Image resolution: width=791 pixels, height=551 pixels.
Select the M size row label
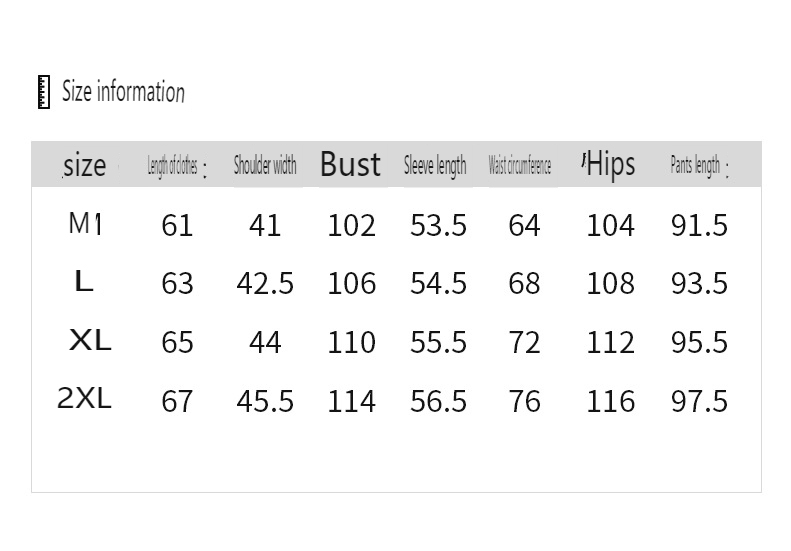tap(85, 224)
